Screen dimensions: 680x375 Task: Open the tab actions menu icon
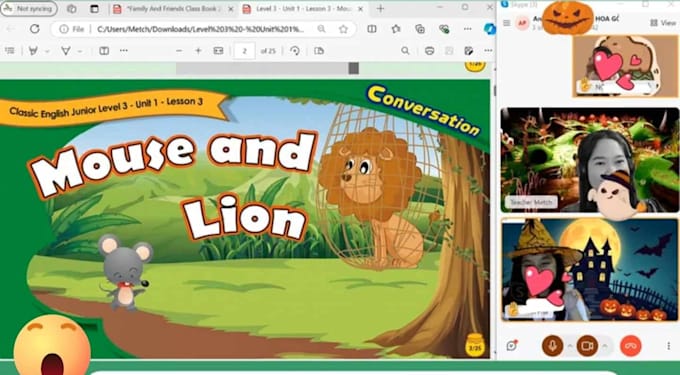(x=94, y=9)
